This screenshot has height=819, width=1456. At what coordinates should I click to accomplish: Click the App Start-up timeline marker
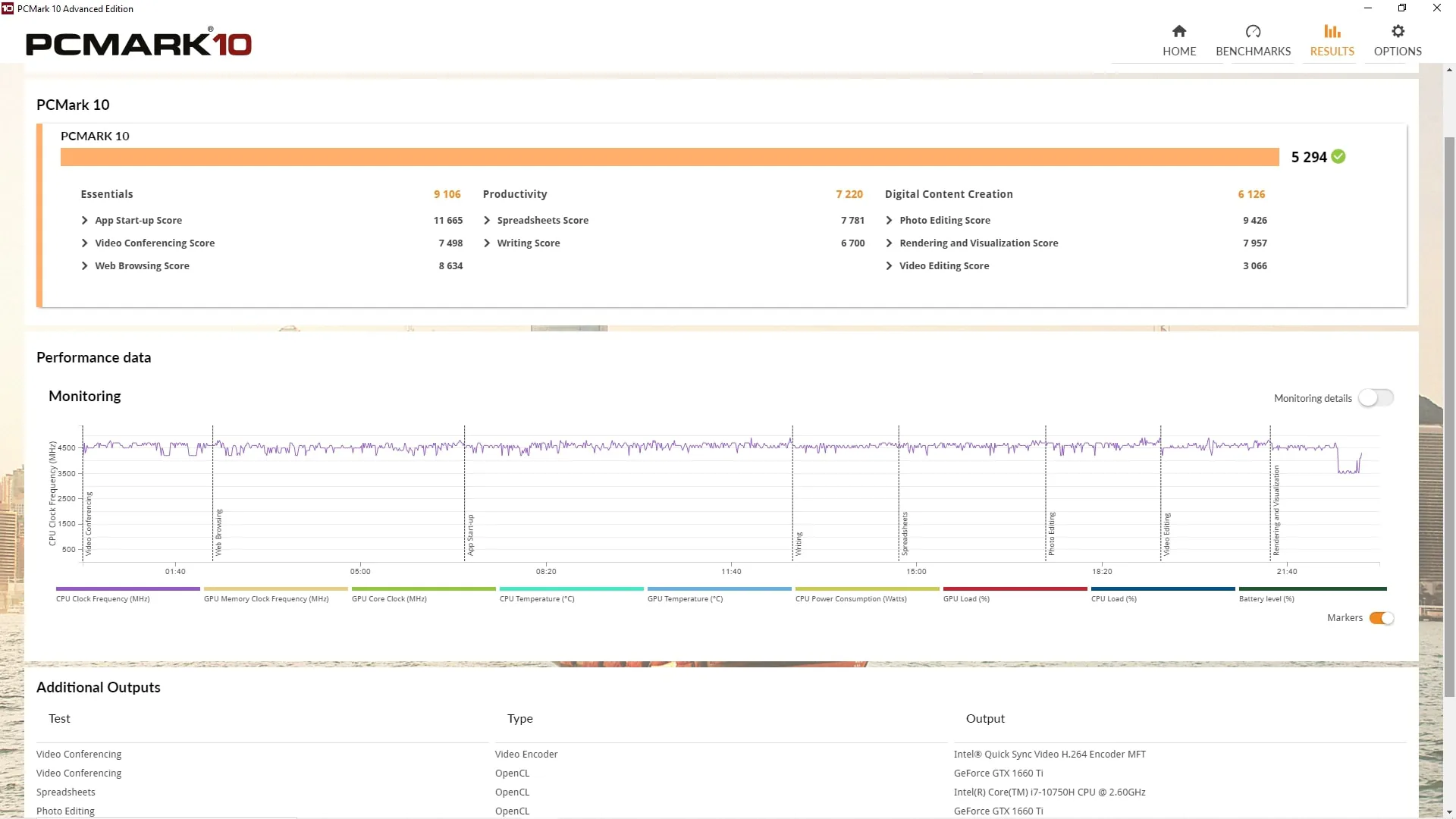pos(471,535)
